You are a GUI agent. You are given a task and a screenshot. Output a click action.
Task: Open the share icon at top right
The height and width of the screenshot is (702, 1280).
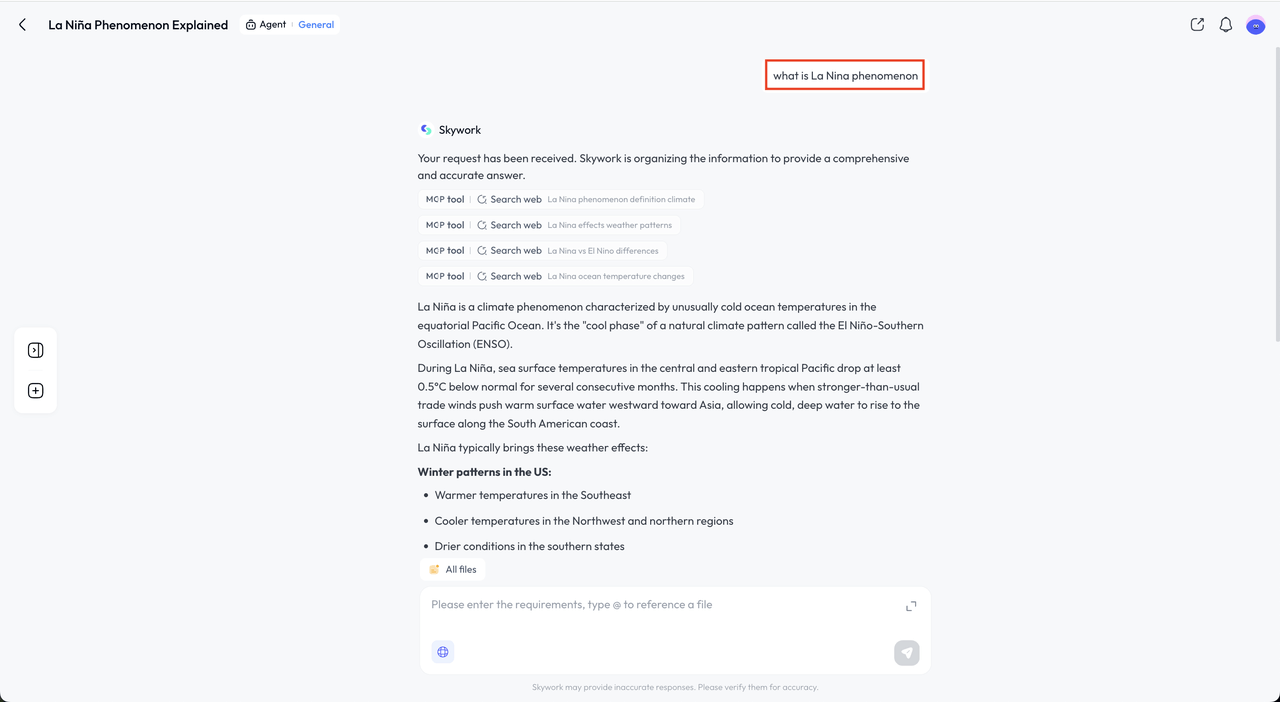click(x=1197, y=25)
